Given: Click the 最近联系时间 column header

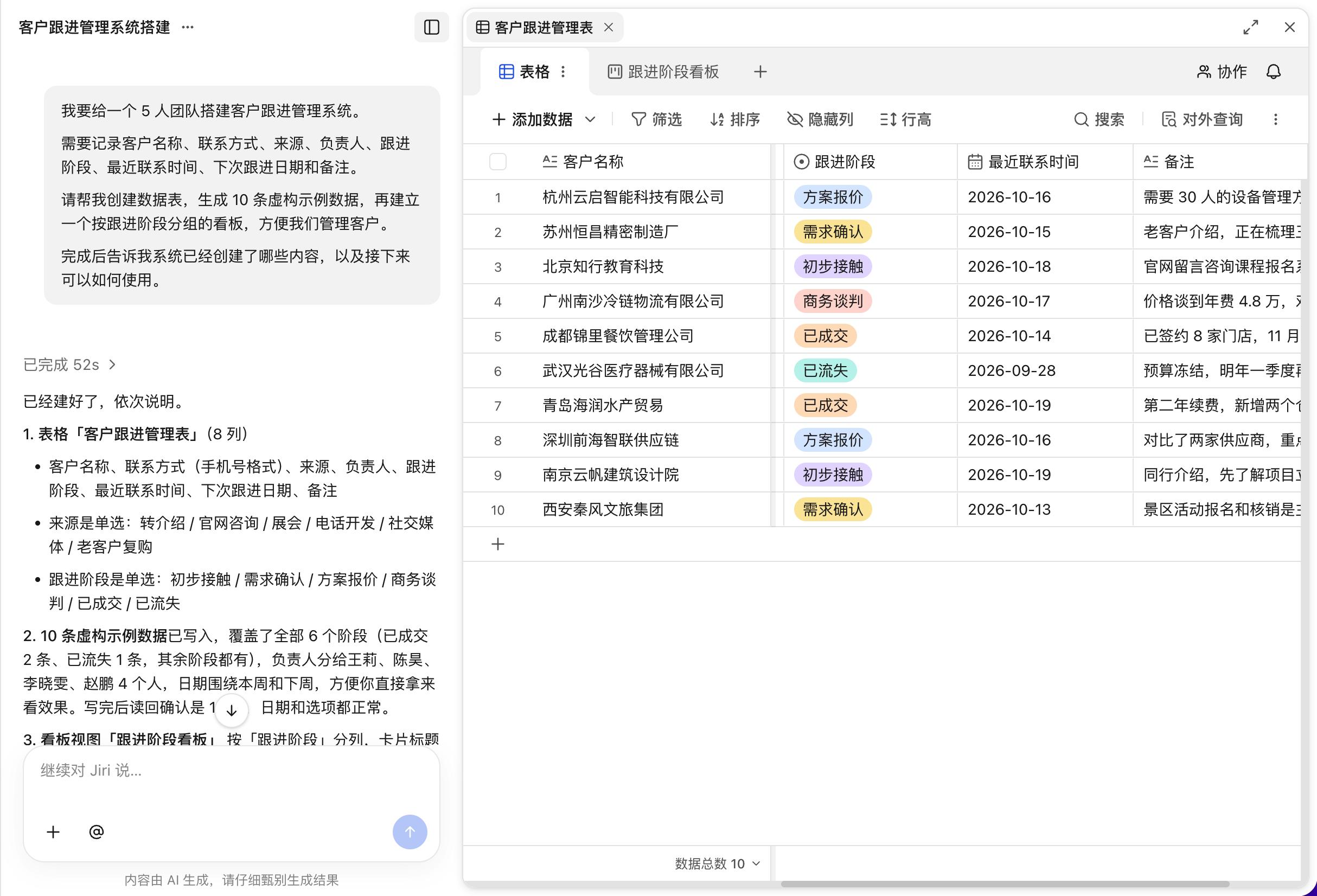Looking at the screenshot, I should pos(1045,162).
